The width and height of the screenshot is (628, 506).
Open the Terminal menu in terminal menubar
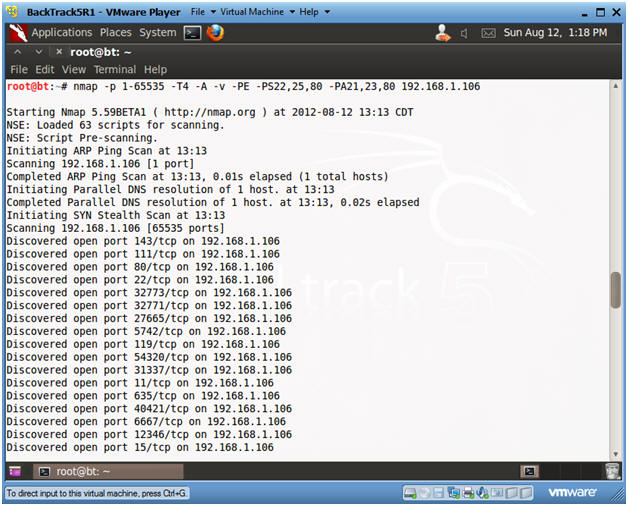coord(115,70)
